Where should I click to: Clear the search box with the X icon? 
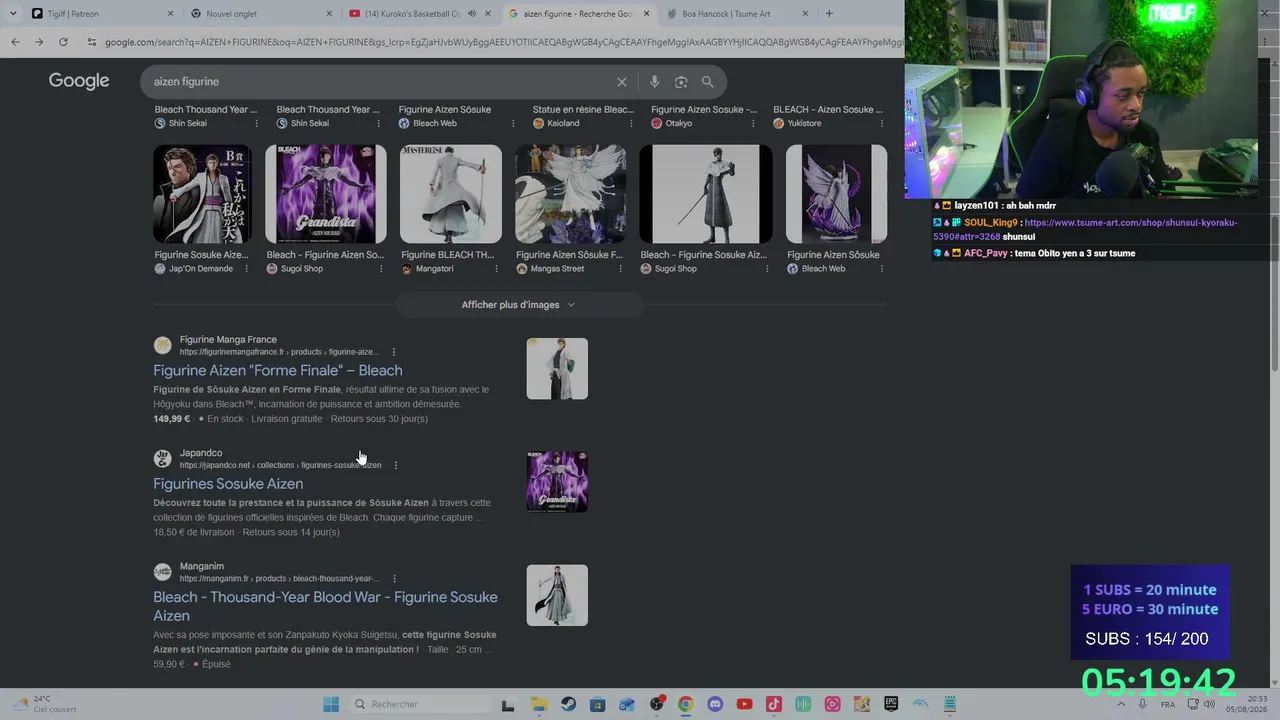tap(621, 82)
